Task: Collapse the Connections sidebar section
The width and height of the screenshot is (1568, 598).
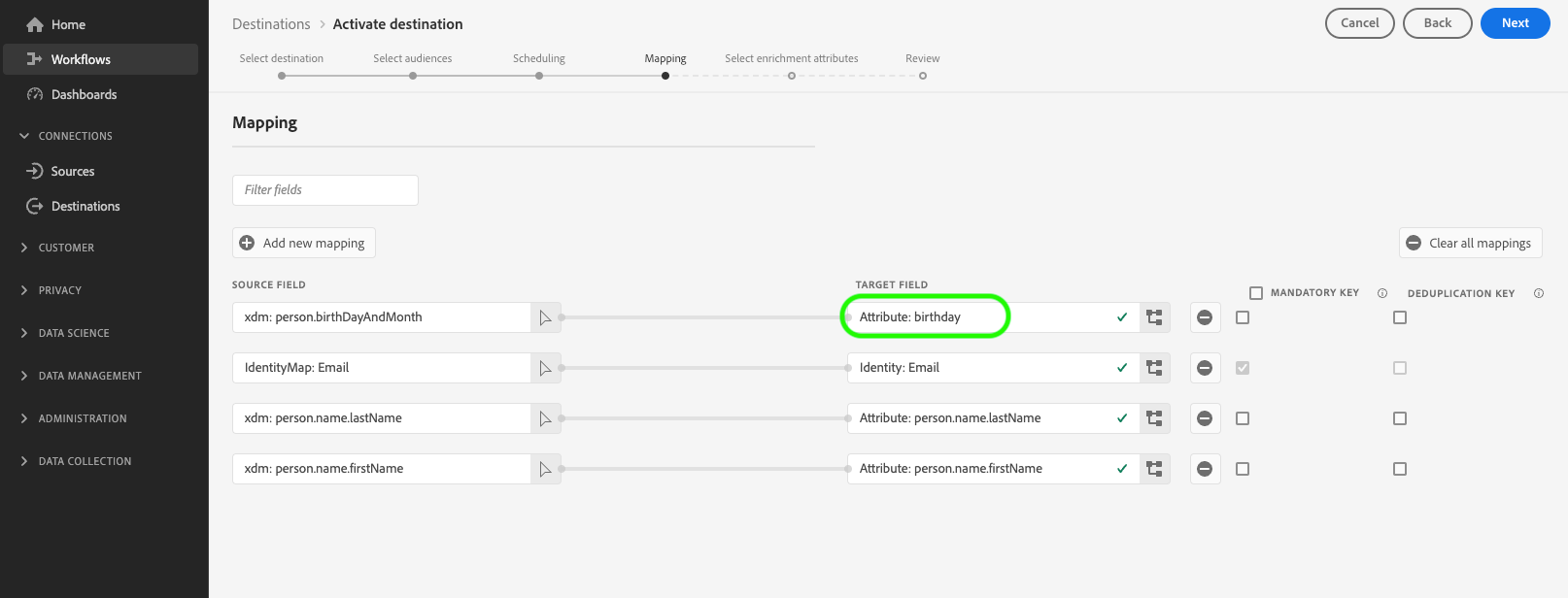Action: coord(65,136)
